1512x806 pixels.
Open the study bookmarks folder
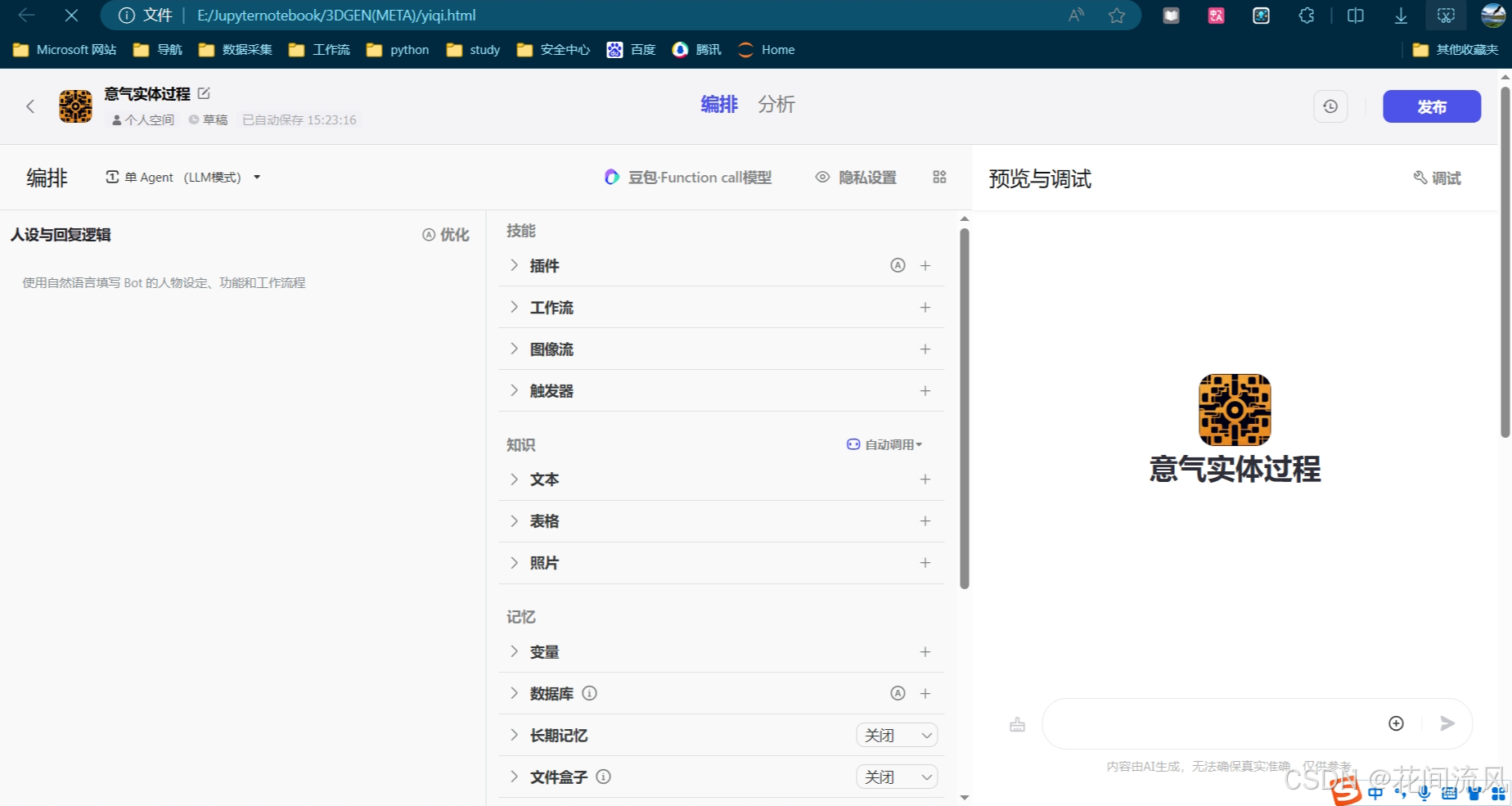pyautogui.click(x=473, y=50)
